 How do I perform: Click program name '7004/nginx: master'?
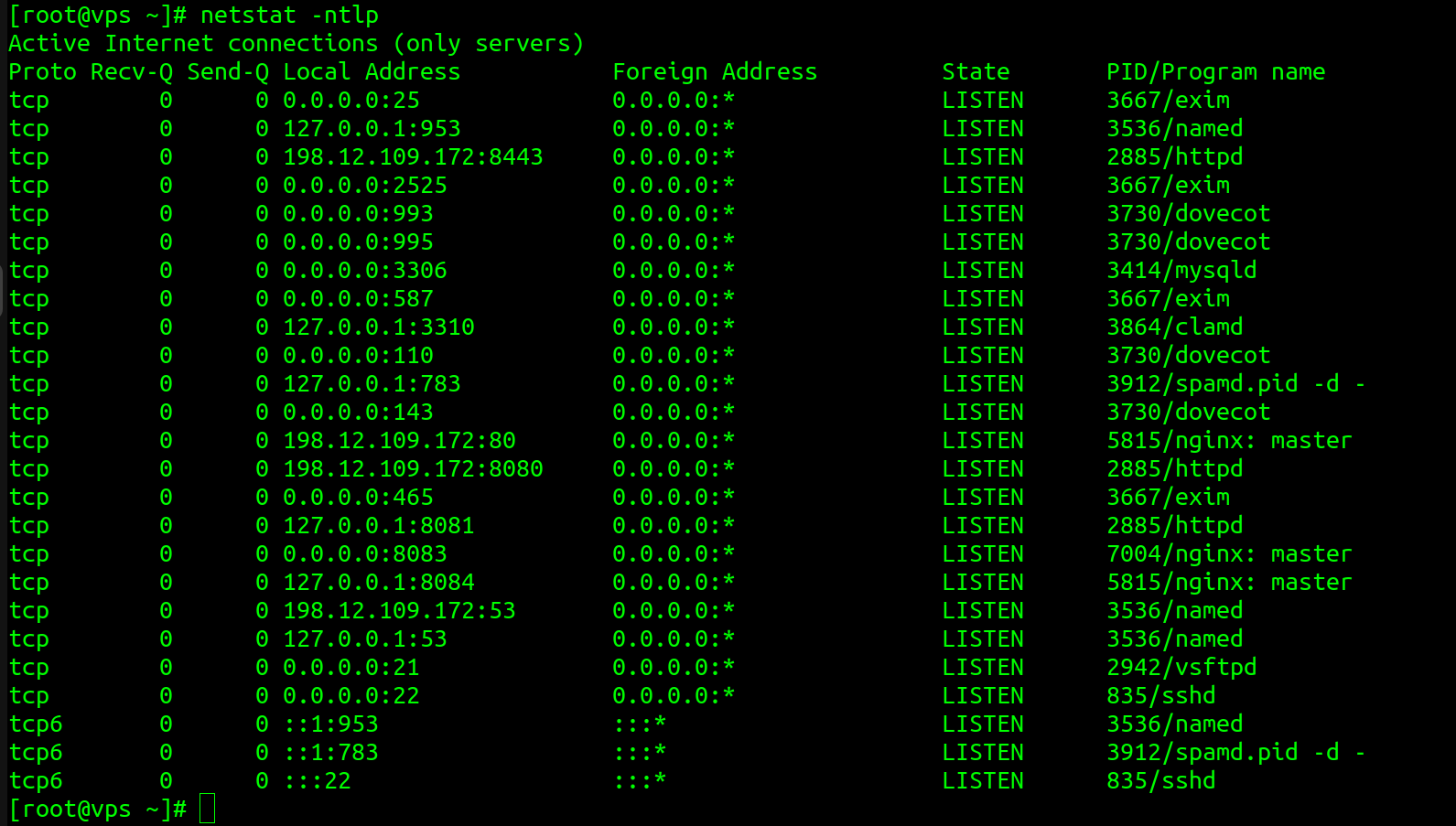pos(1229,554)
